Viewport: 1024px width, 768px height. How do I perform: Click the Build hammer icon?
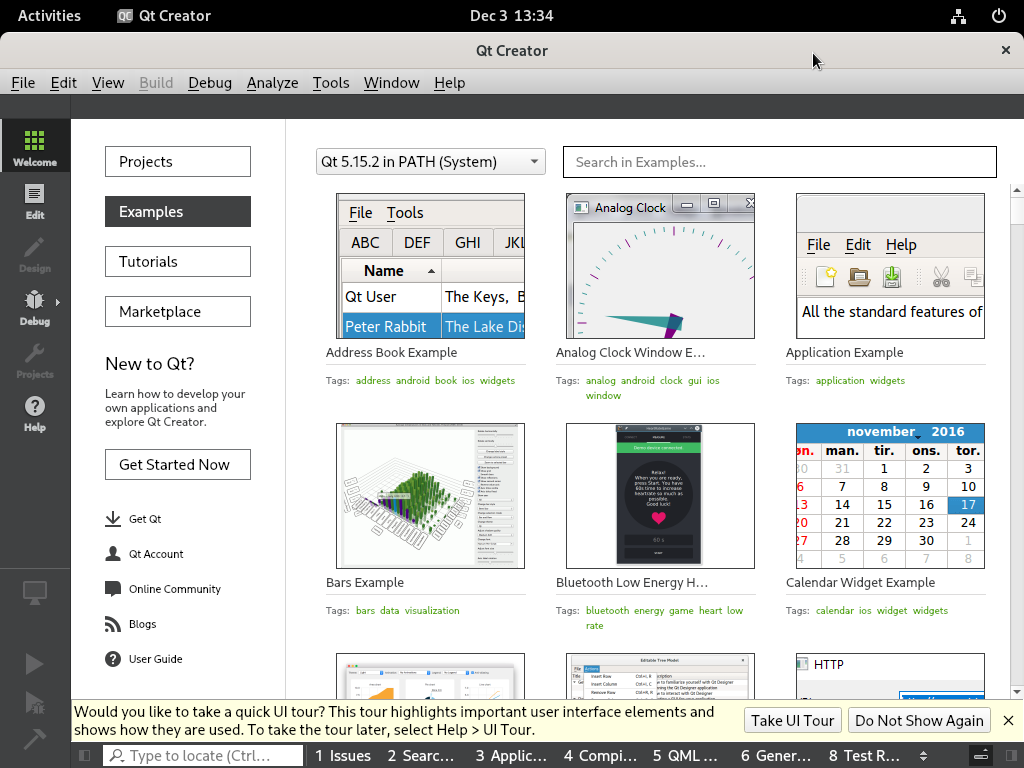click(35, 738)
